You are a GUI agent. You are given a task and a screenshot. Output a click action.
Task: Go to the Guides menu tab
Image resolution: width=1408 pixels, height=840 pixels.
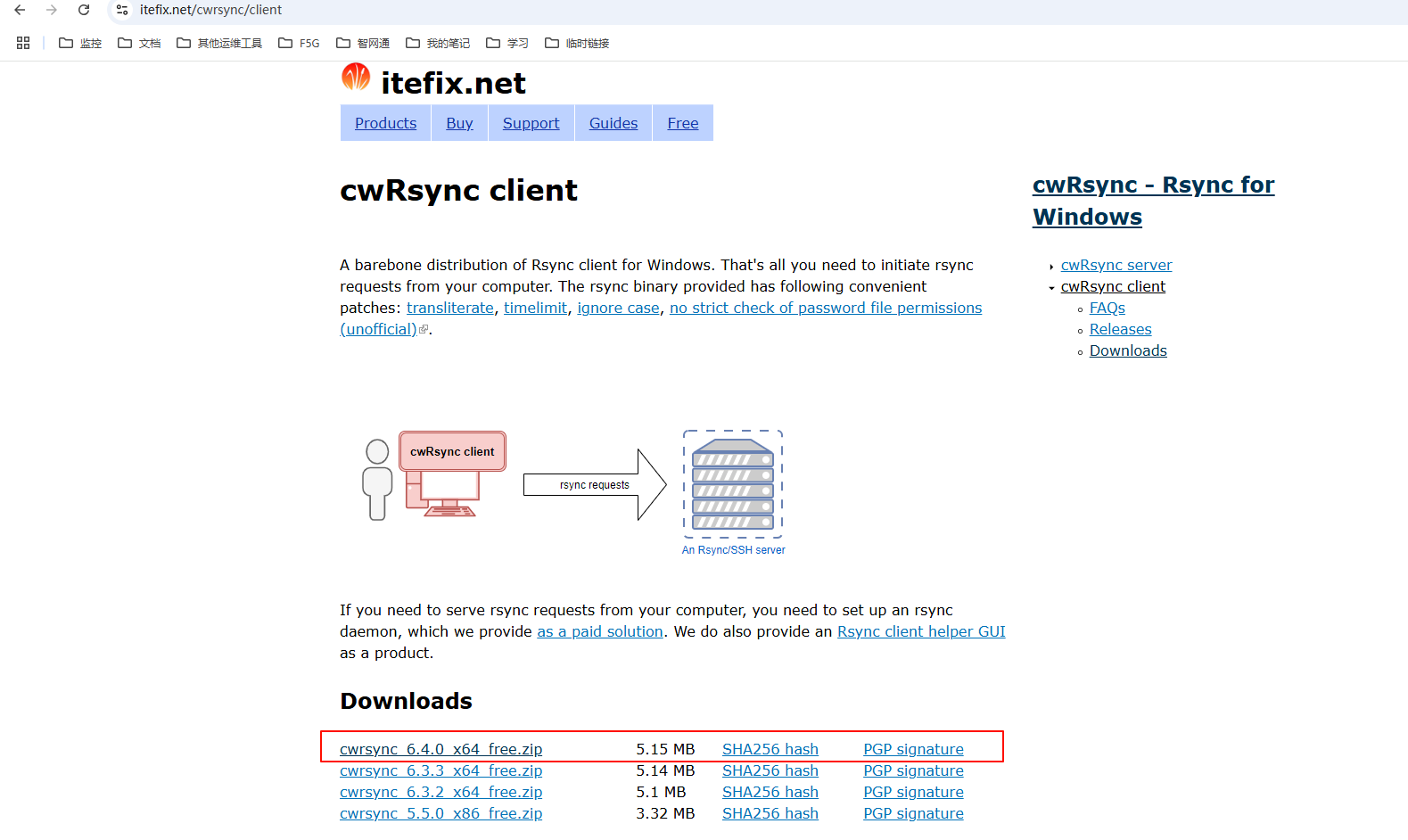tap(613, 123)
